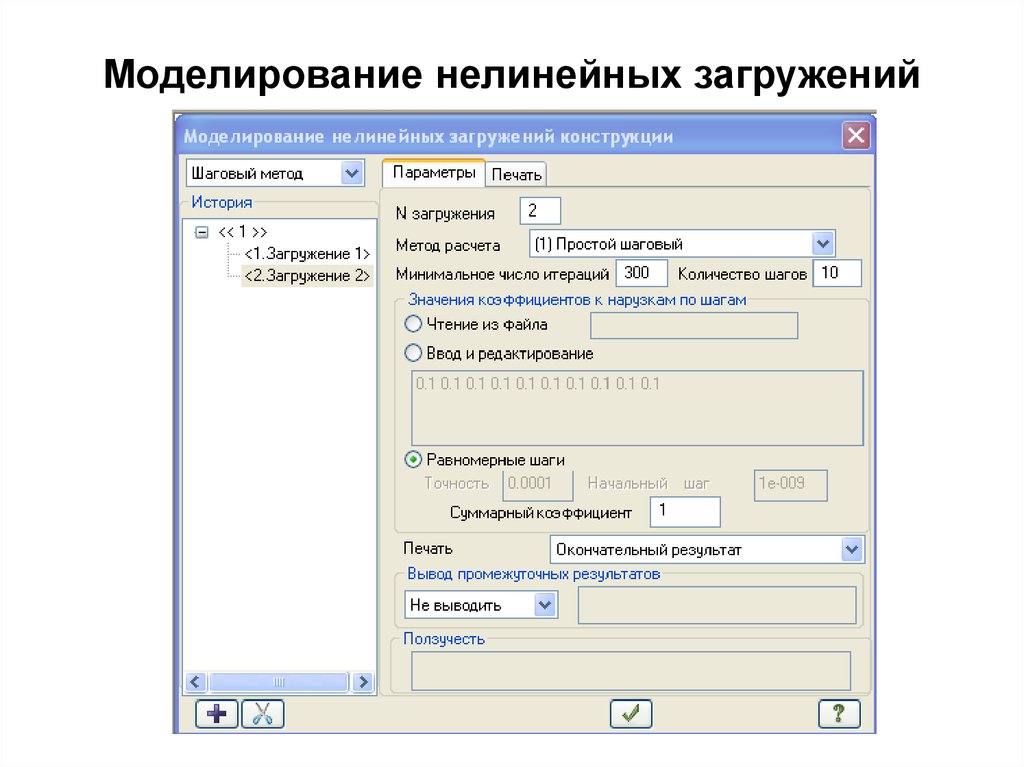Expand the 'Не выводить' dropdown
The width and height of the screenshot is (1024, 767).
point(545,604)
